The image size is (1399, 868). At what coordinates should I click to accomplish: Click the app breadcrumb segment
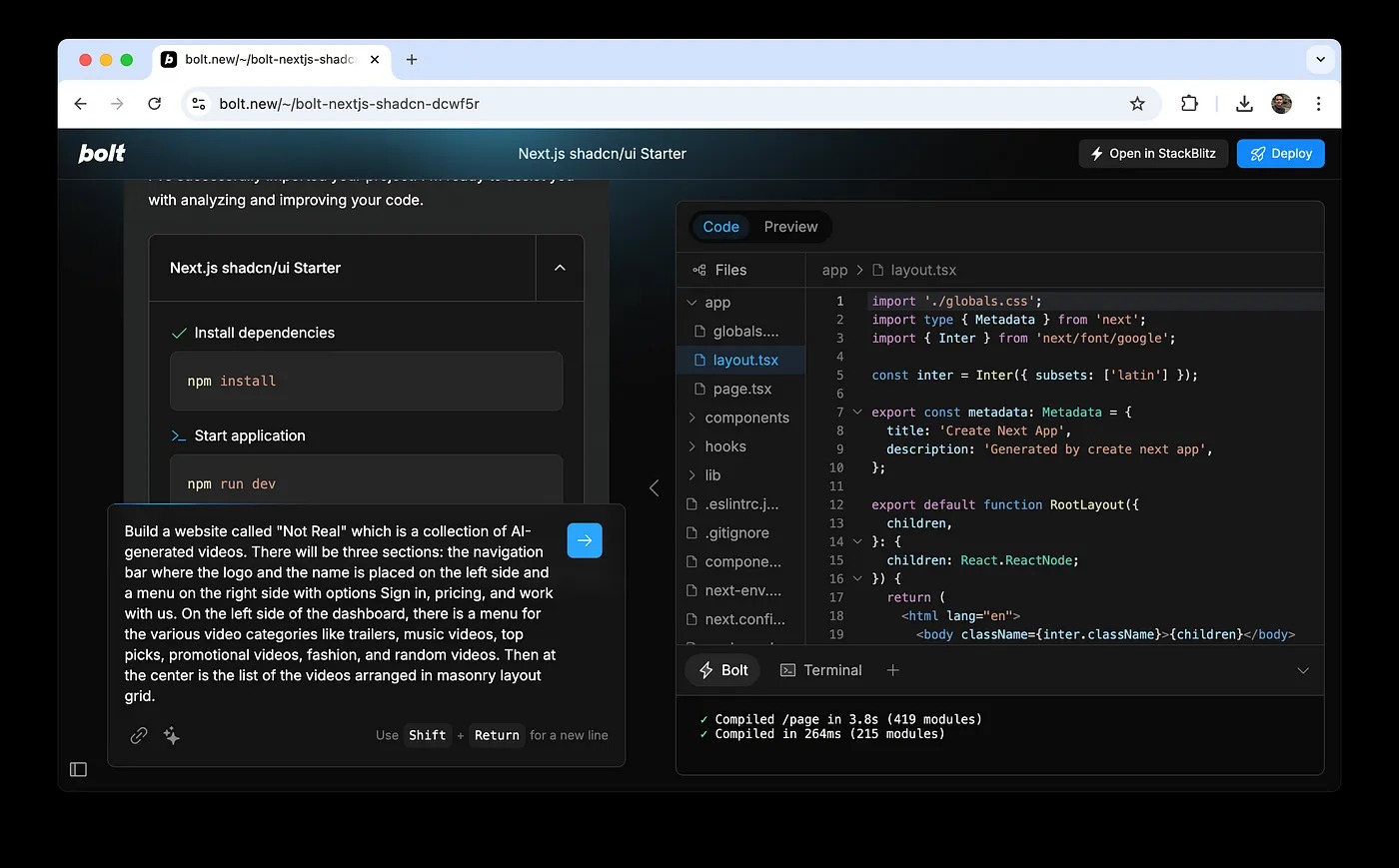(x=834, y=271)
